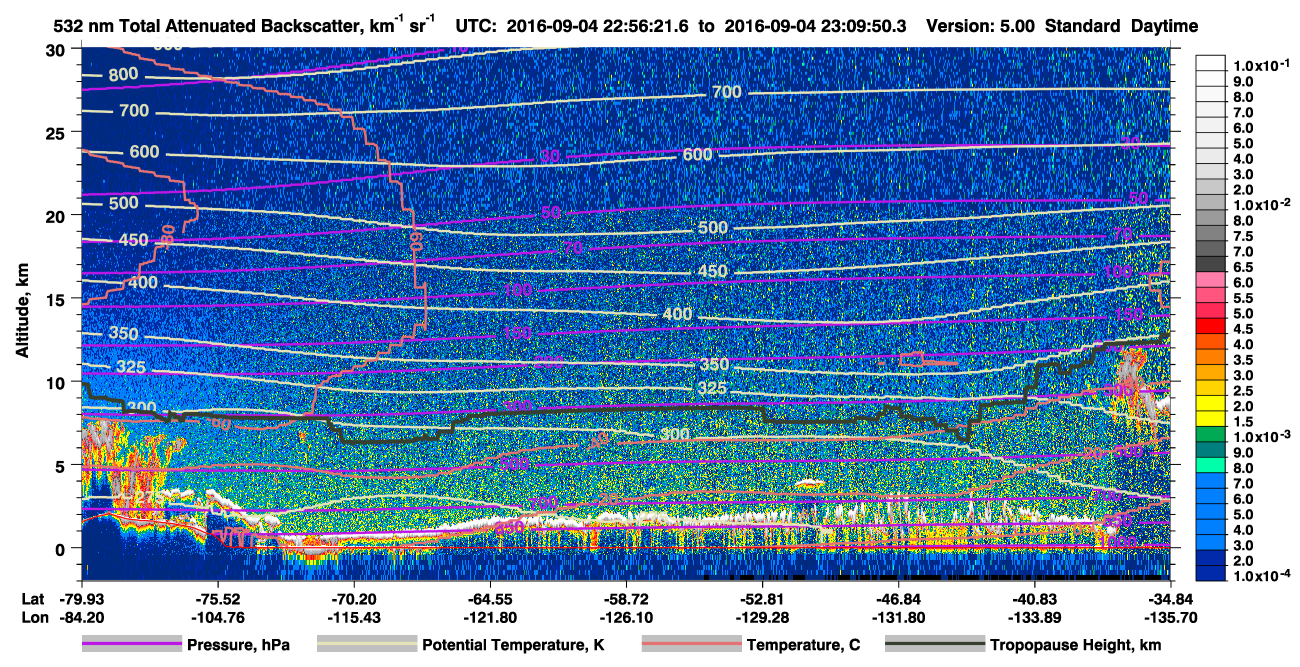The image size is (1300, 667).
Task: Click latitude value -46.84
Action: tap(899, 598)
